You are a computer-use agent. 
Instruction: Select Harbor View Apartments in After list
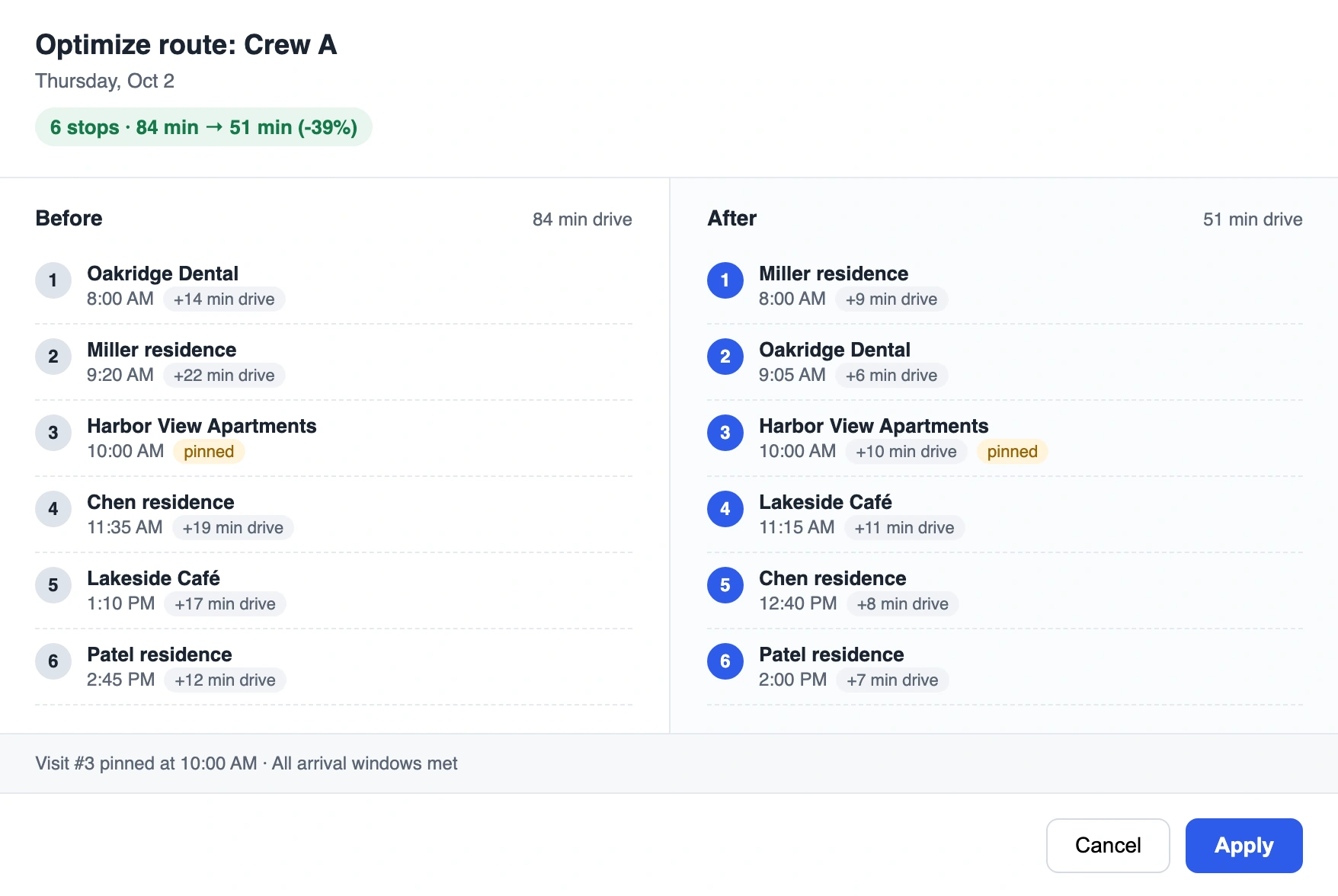coord(874,426)
